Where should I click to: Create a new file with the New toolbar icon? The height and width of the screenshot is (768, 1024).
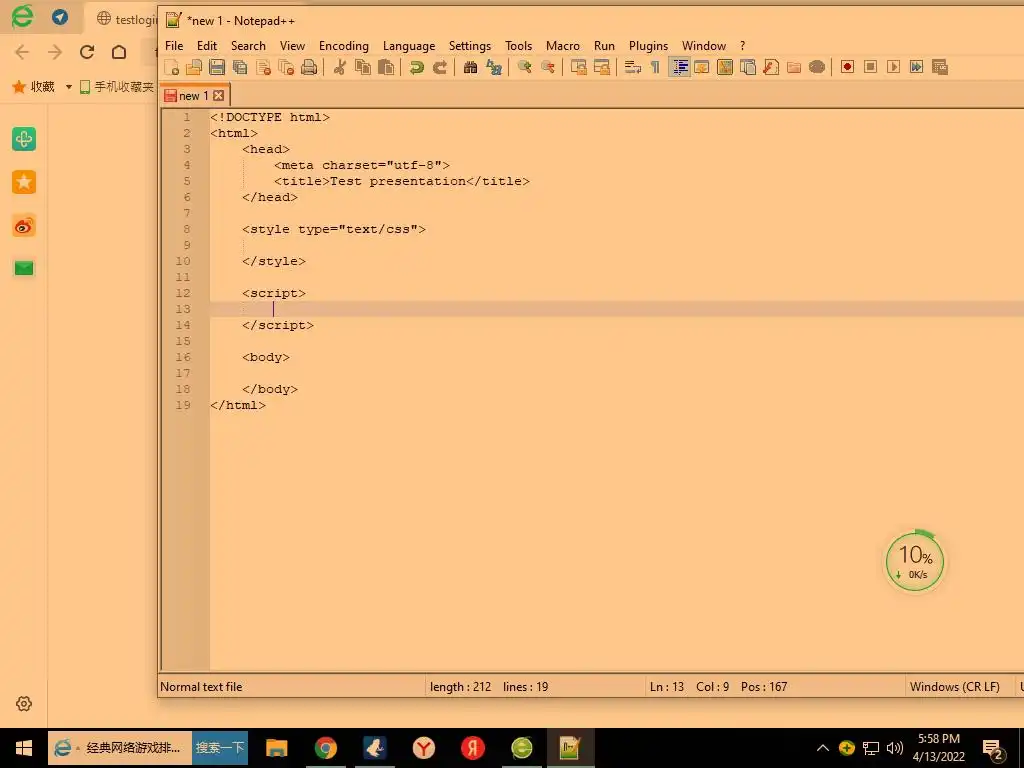pos(172,67)
